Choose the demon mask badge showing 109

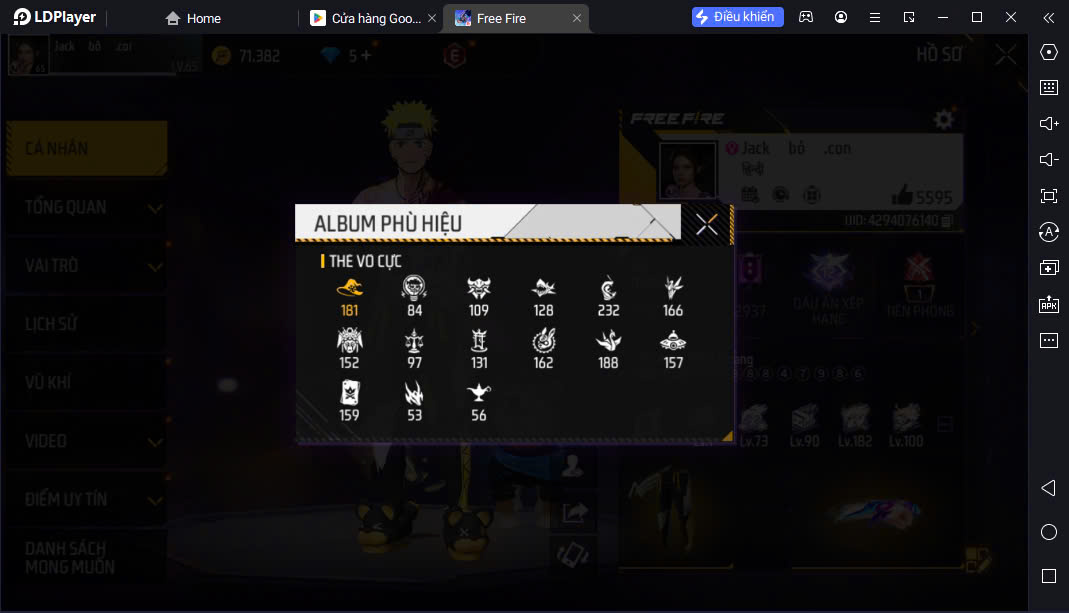479,297
